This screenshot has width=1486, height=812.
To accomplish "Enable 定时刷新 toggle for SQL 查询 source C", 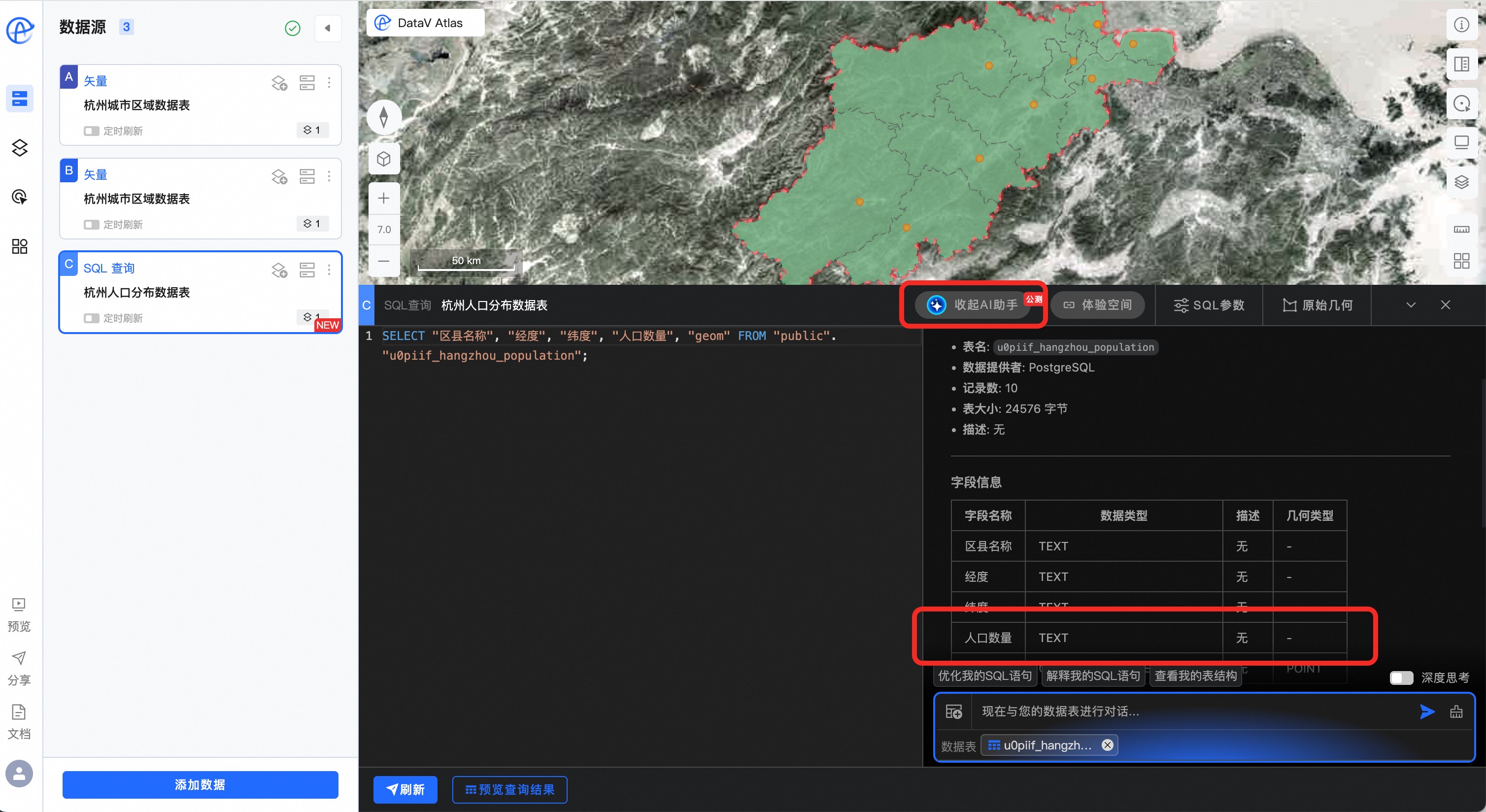I will [x=91, y=318].
